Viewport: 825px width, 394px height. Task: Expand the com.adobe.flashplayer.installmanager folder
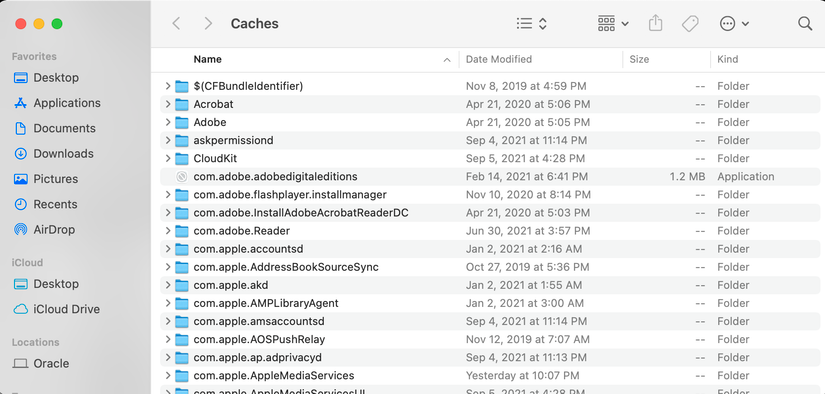(167, 195)
